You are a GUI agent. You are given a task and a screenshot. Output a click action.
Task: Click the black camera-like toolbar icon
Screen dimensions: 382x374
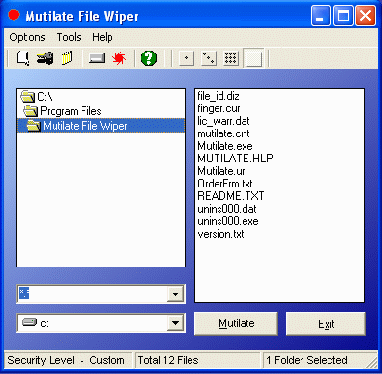click(45, 59)
